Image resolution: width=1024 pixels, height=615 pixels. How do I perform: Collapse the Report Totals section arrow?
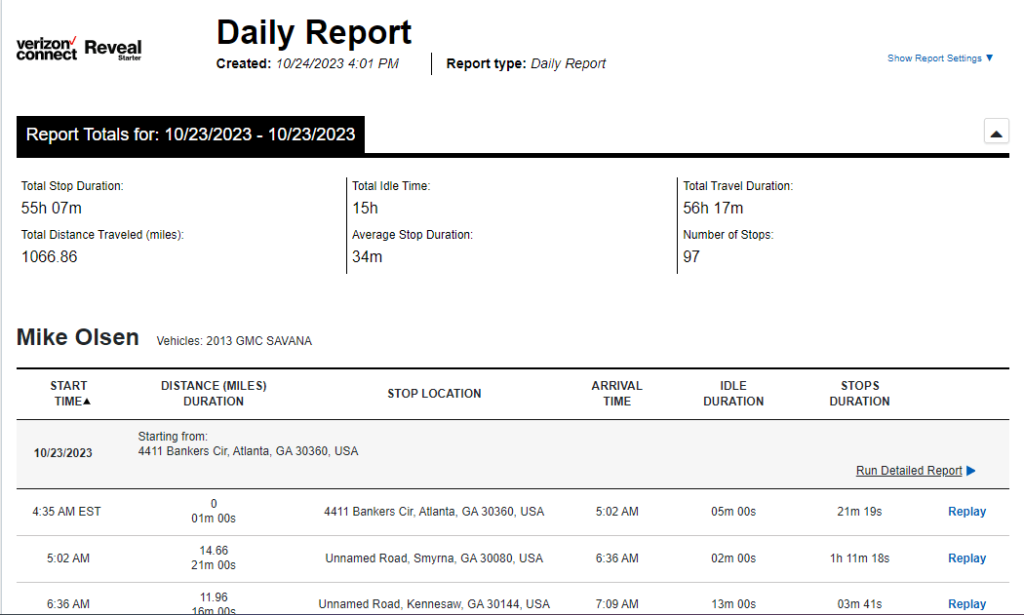[x=996, y=133]
